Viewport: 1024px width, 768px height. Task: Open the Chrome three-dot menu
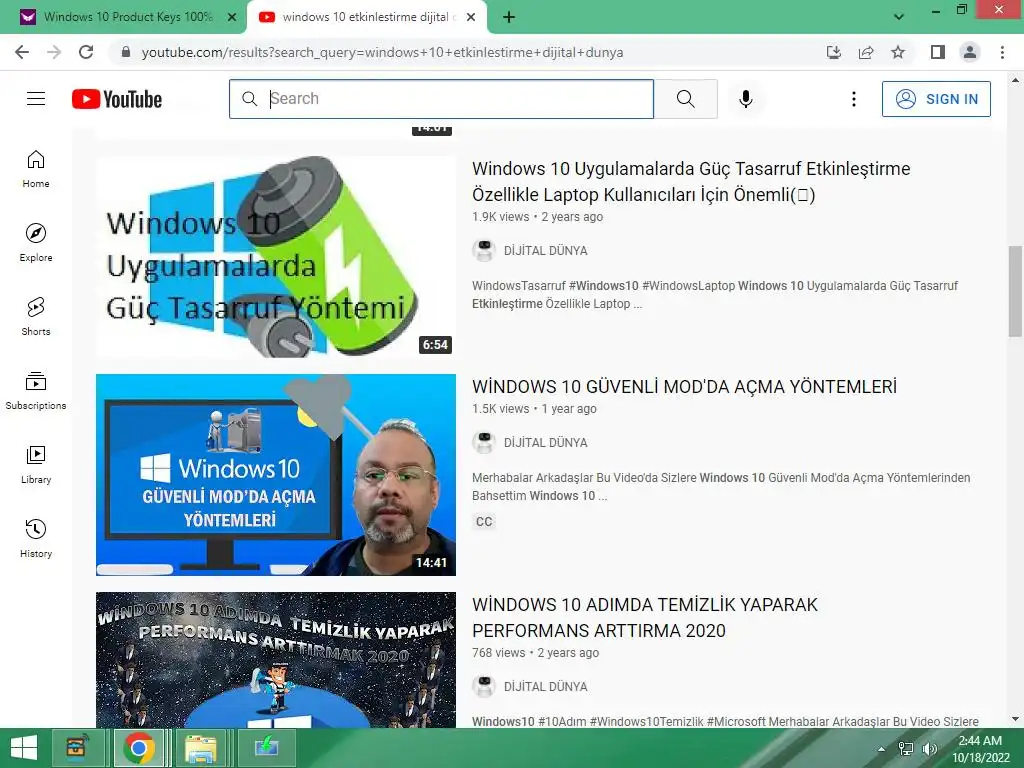click(x=1002, y=52)
